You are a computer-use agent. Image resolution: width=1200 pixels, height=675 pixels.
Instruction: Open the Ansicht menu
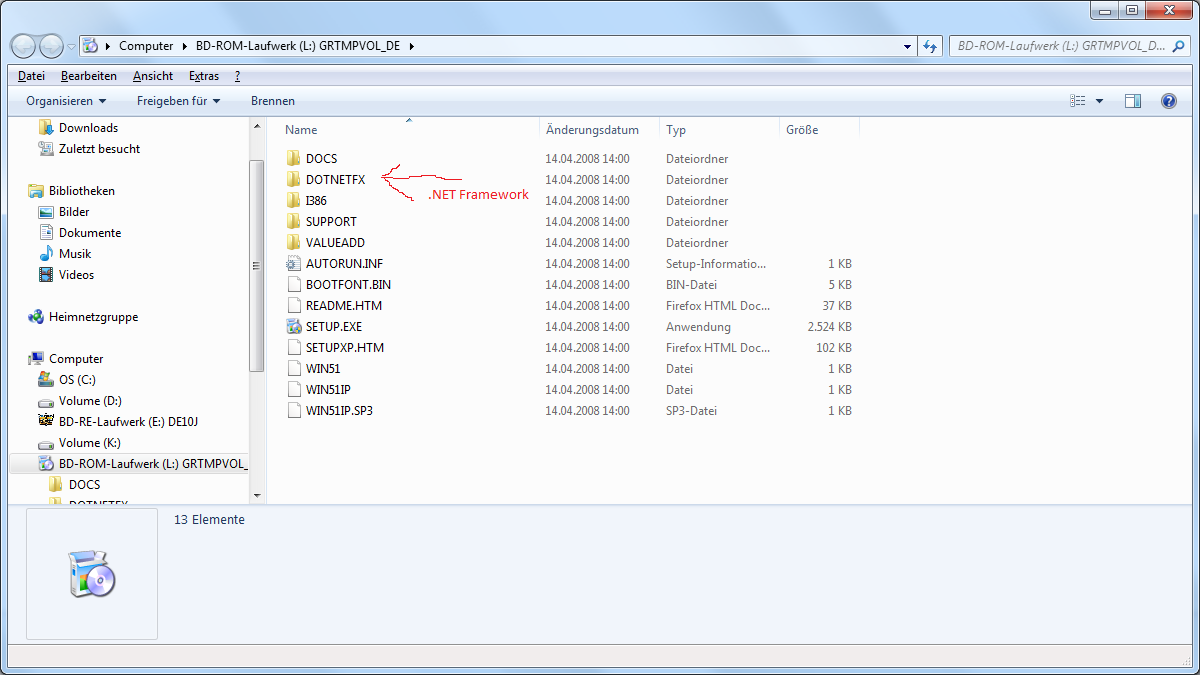[x=153, y=76]
